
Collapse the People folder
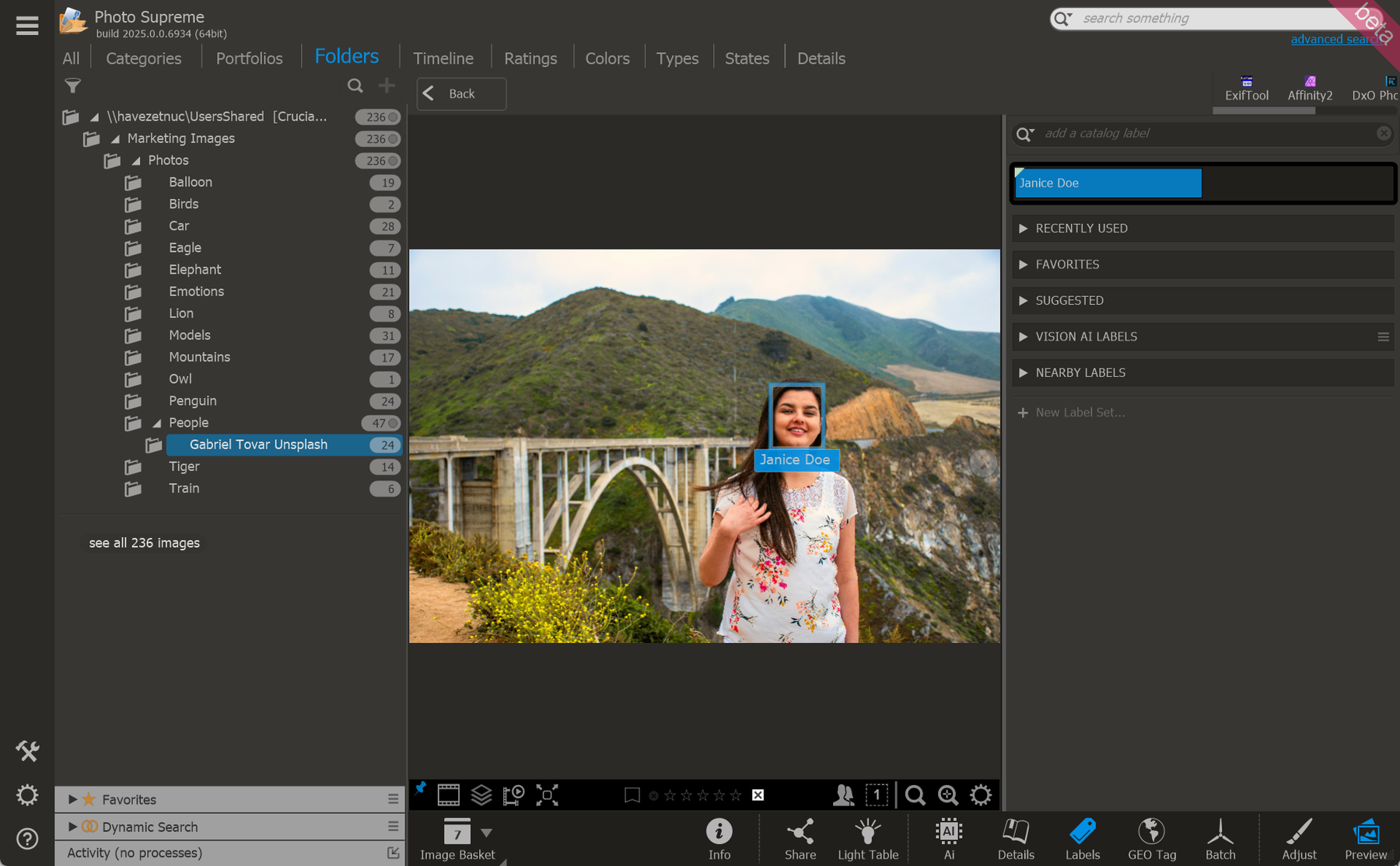click(x=157, y=423)
